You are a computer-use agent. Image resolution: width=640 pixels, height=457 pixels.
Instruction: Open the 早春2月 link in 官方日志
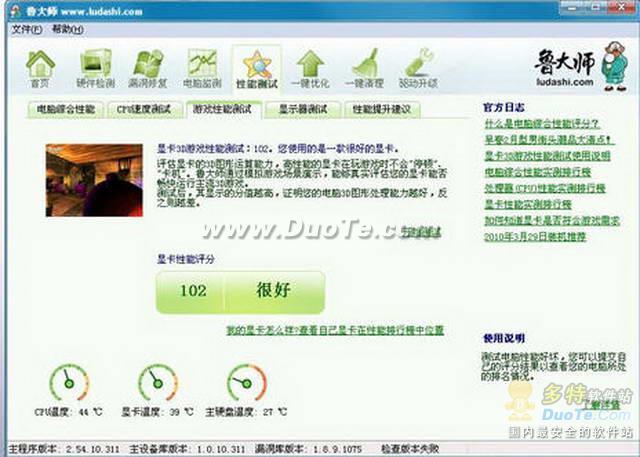pos(549,140)
